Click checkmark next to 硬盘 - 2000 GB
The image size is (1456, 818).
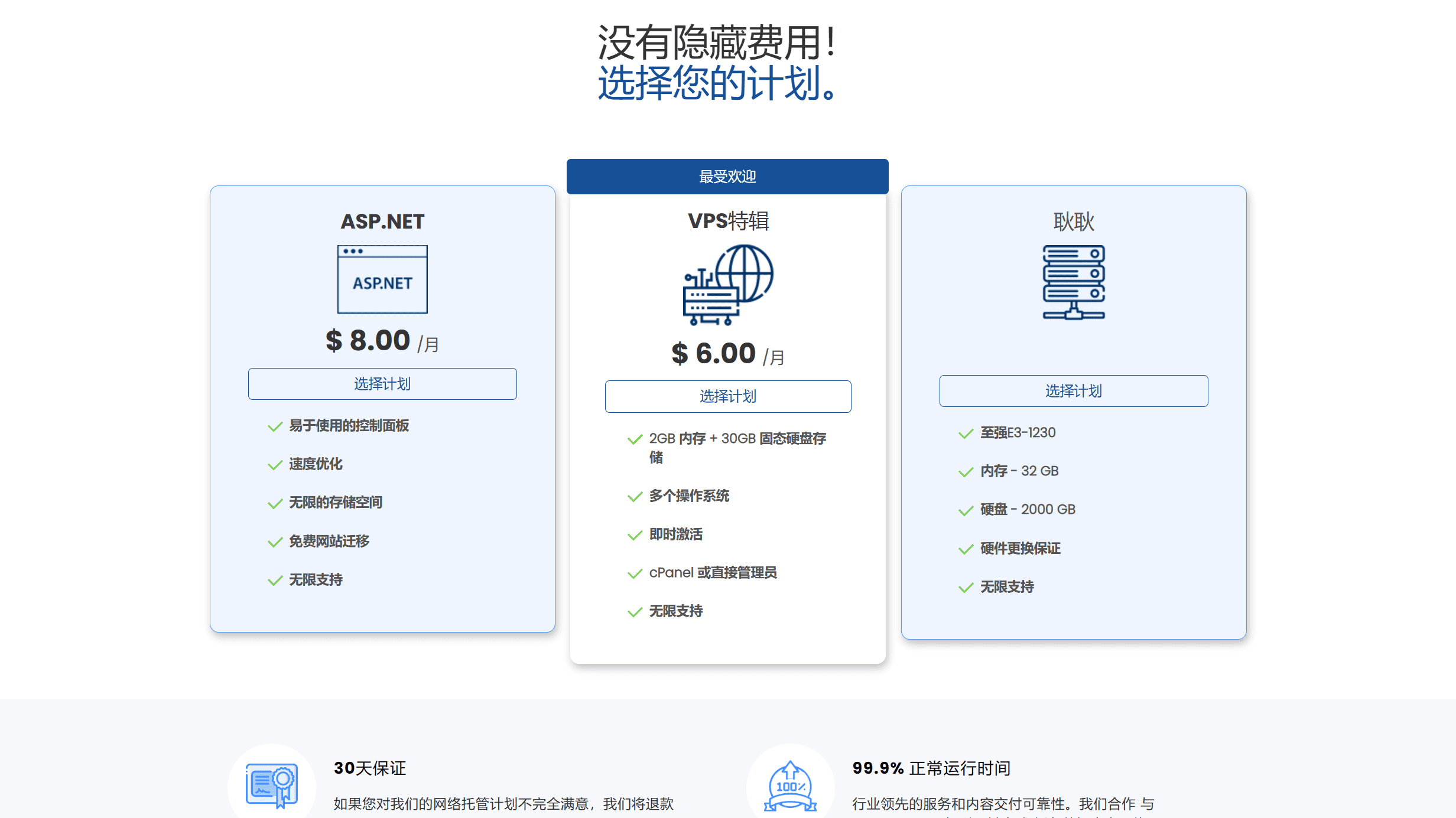[966, 510]
